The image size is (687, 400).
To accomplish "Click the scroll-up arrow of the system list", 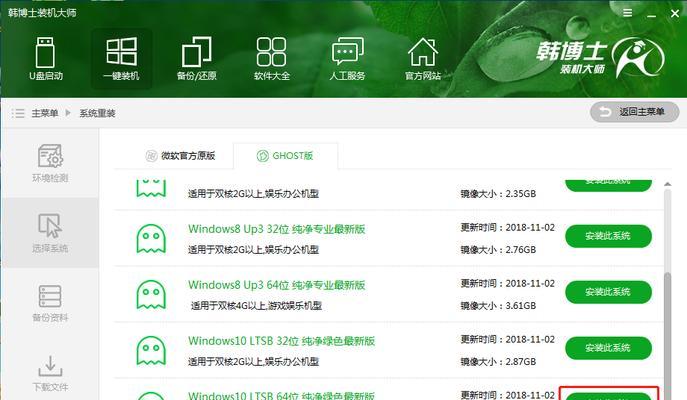I will pyautogui.click(x=667, y=184).
